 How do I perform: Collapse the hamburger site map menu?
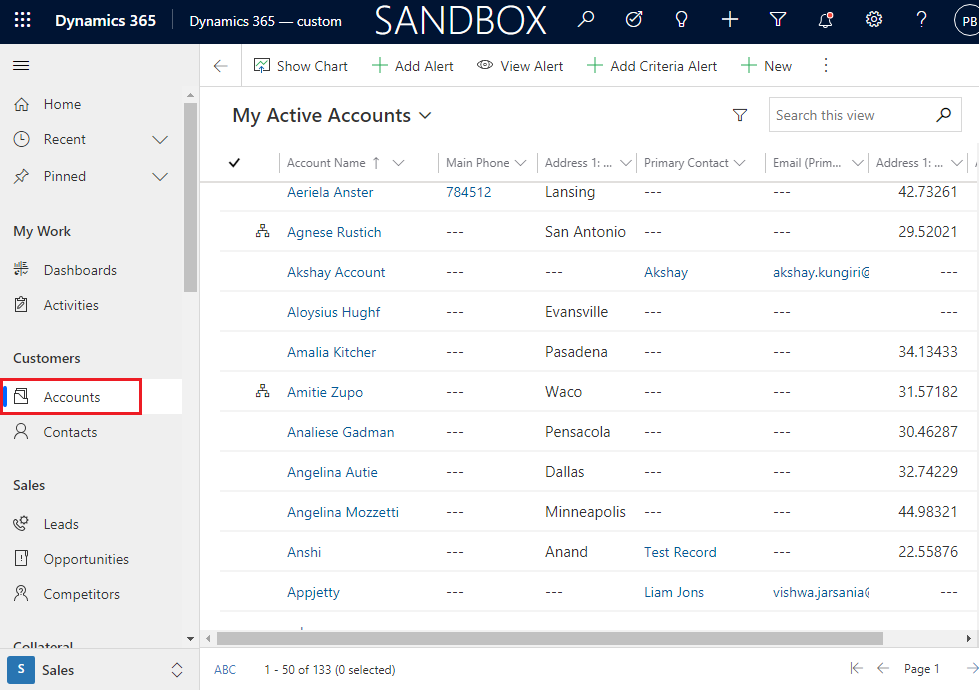point(21,66)
